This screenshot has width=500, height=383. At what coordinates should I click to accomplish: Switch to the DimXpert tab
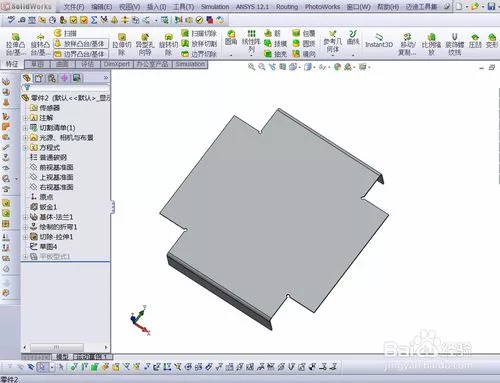click(116, 64)
